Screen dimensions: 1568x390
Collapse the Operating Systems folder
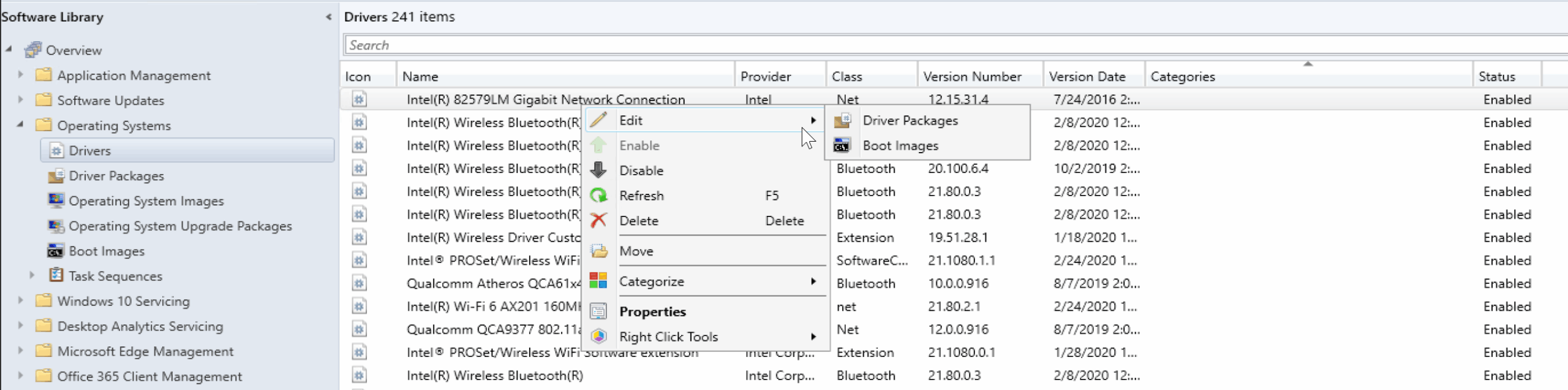coord(20,124)
